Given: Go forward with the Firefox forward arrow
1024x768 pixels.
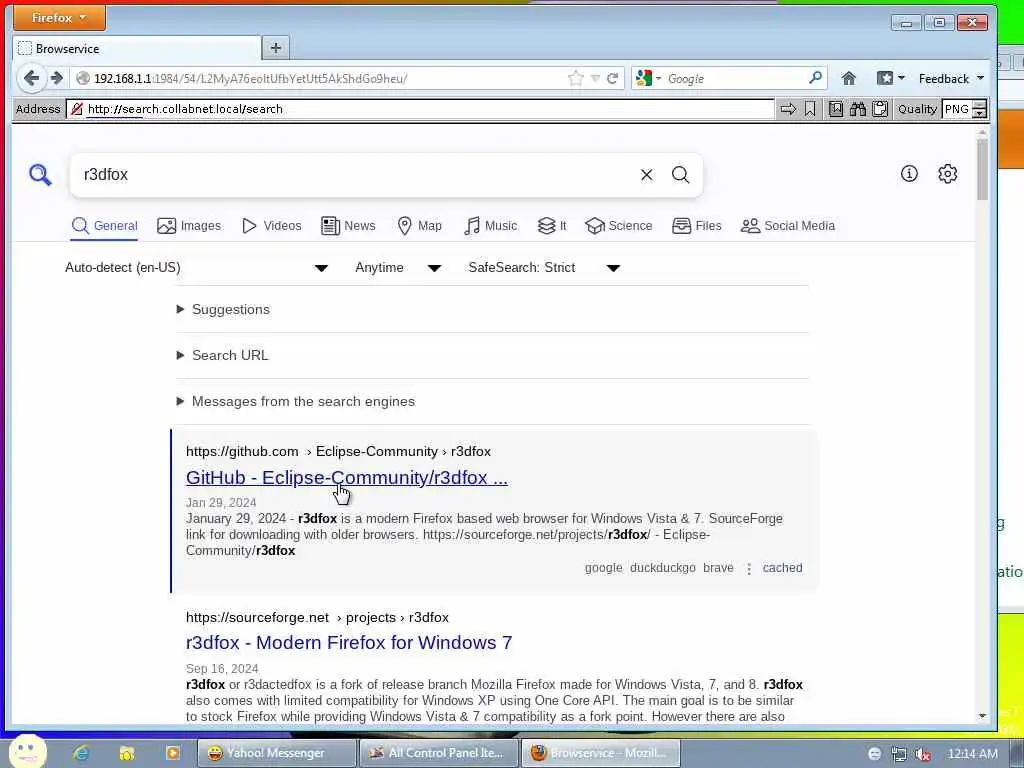Looking at the screenshot, I should [57, 78].
